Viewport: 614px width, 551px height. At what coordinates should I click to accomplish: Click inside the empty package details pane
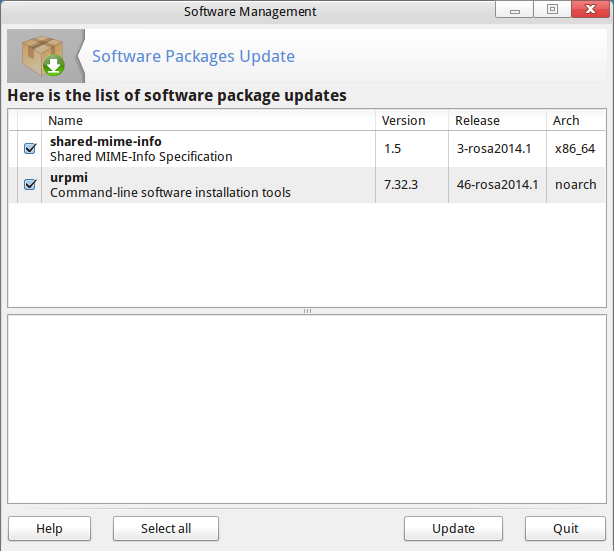pyautogui.click(x=307, y=409)
